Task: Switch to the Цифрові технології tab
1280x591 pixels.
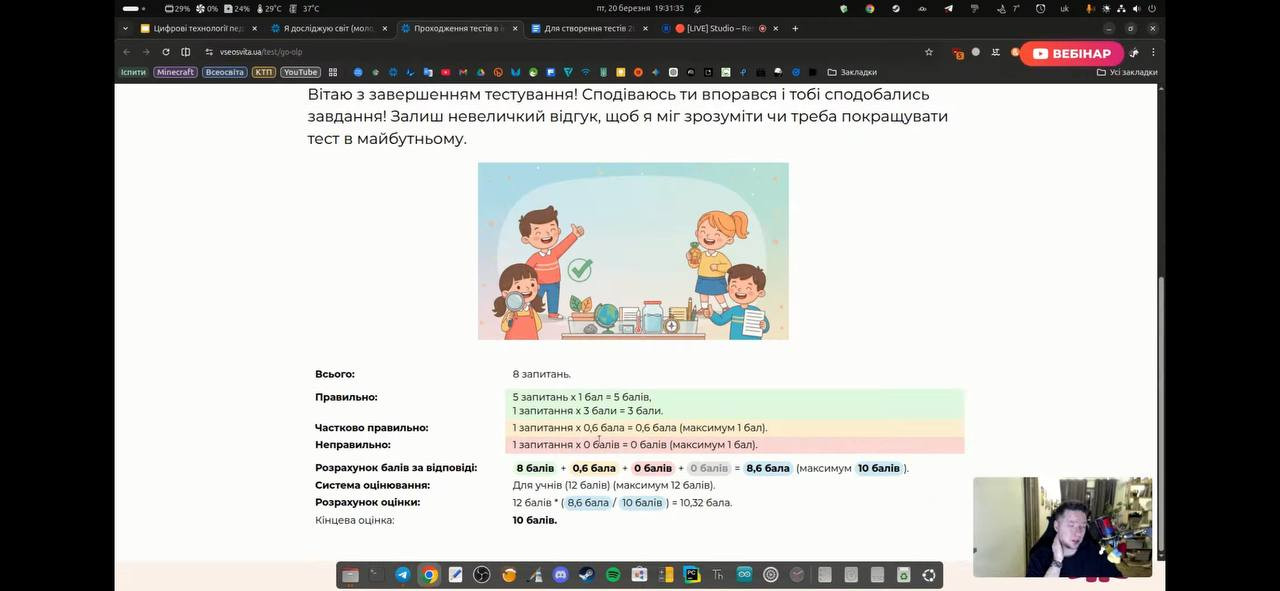Action: coord(192,29)
